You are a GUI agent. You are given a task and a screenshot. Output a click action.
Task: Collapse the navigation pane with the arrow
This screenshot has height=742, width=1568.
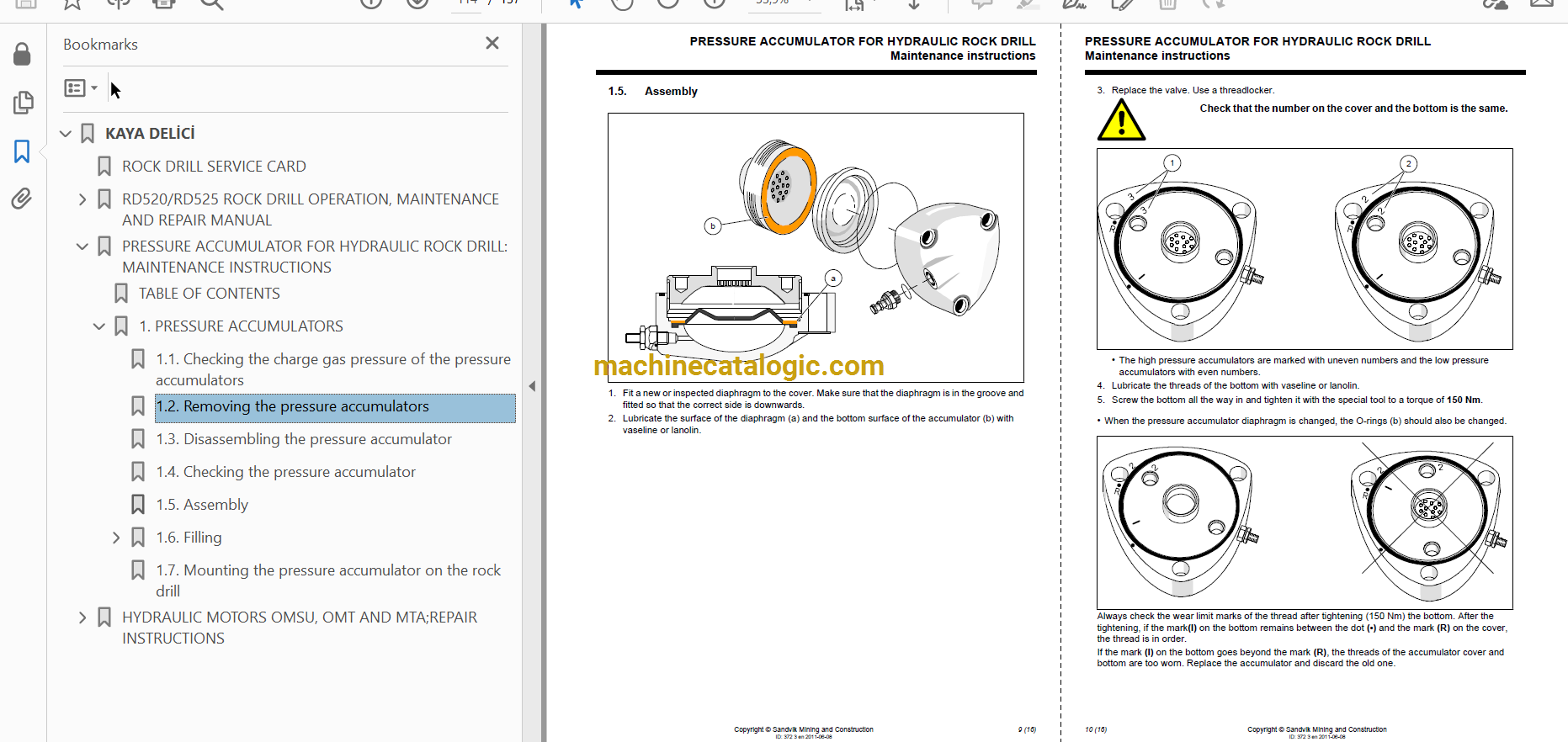click(x=532, y=386)
